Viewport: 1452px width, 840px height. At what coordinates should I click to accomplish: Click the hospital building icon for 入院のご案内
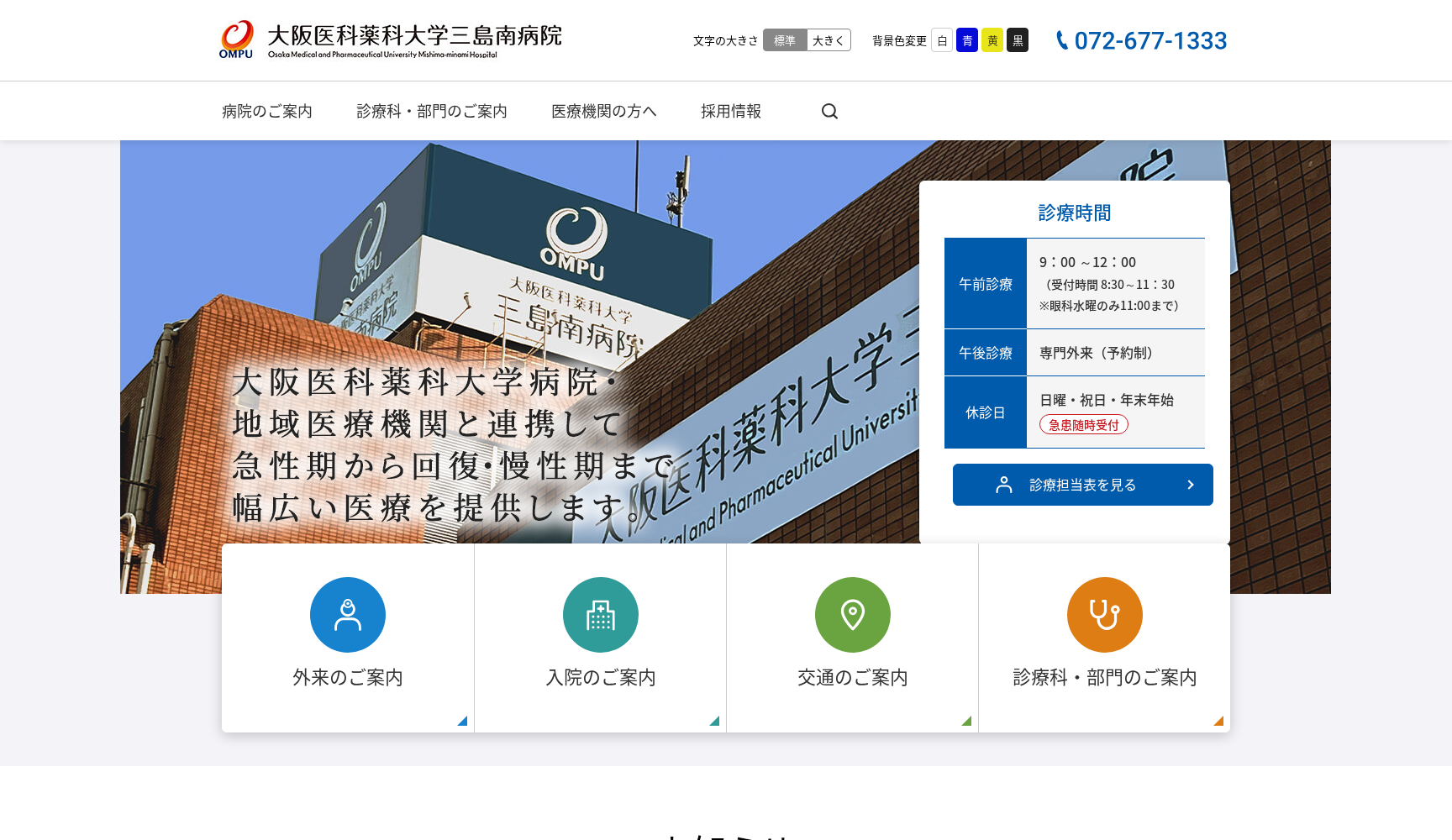600,614
